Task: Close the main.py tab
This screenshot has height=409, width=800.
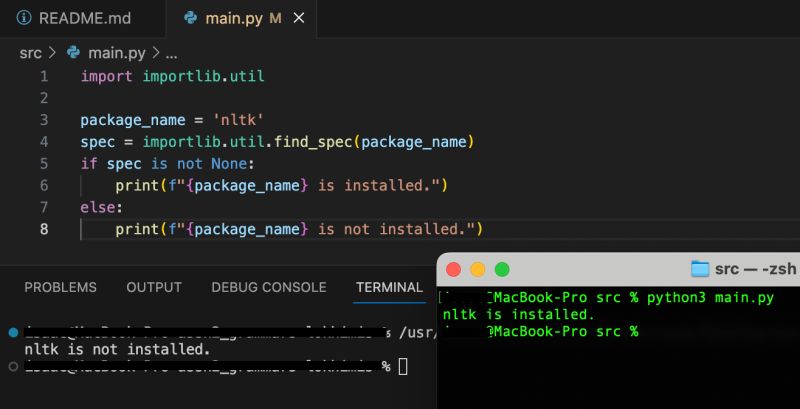Action: point(299,19)
